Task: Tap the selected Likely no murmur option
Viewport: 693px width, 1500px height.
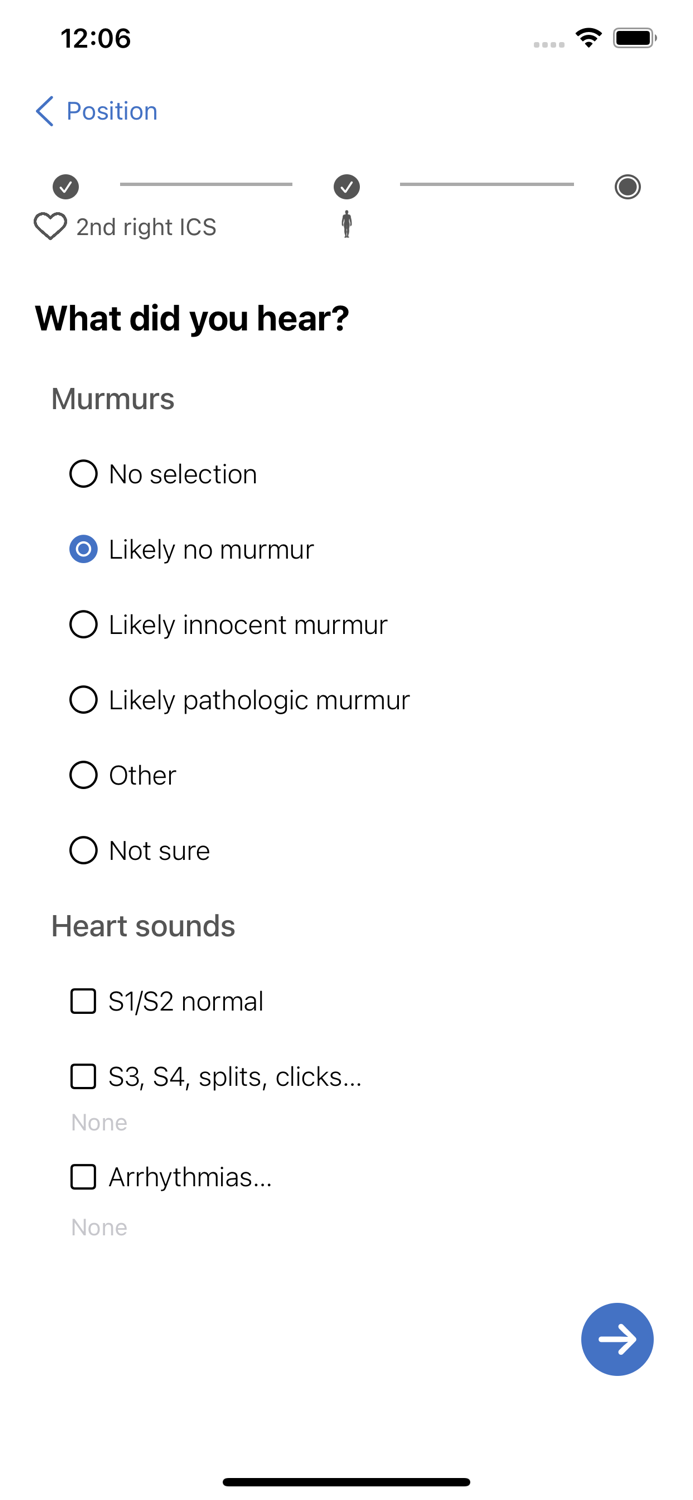Action: (x=83, y=548)
